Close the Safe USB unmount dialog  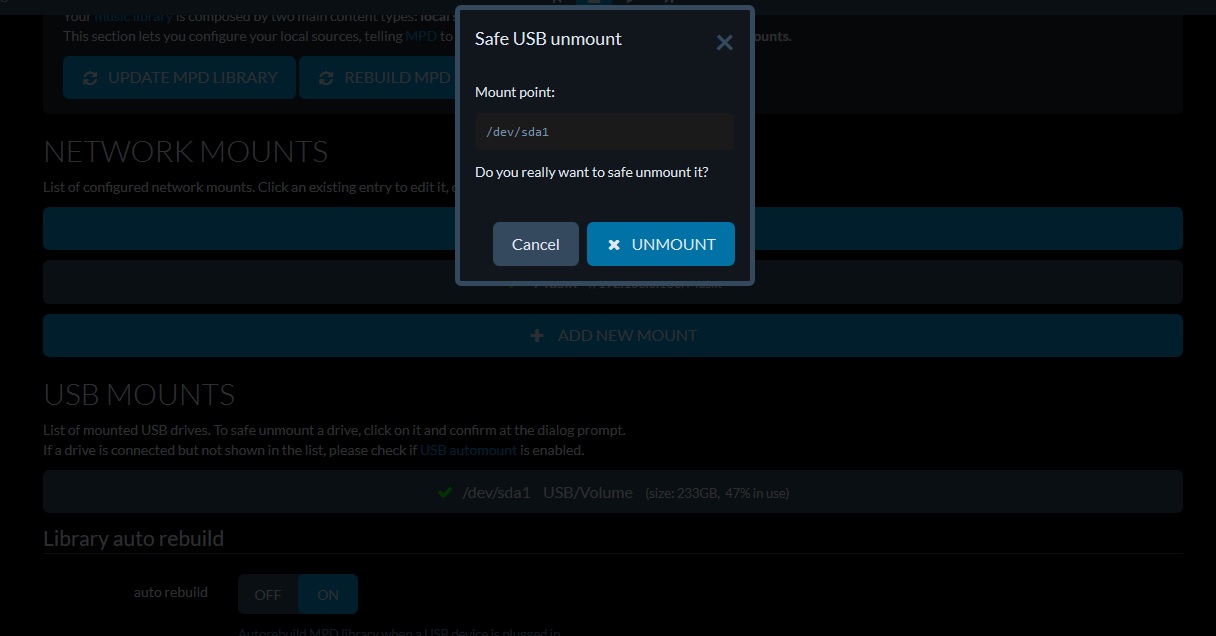tap(725, 42)
